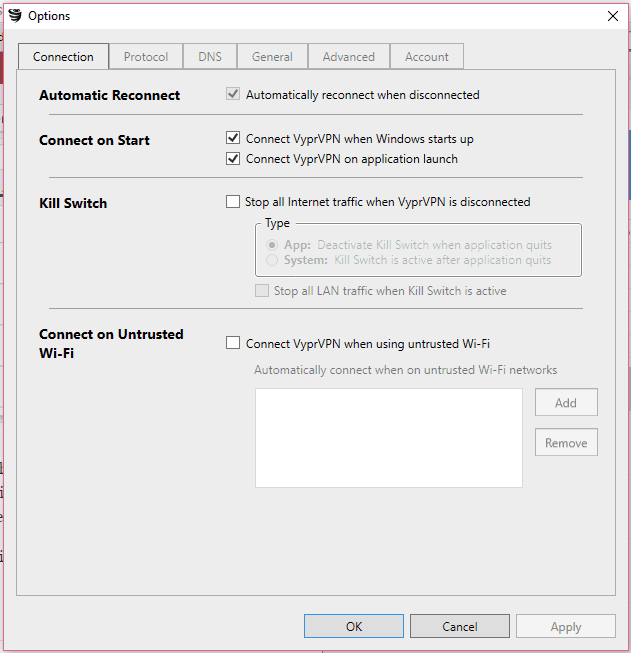This screenshot has height=653, width=631.
Task: Select the System Kill Switch type radio
Action: tap(270, 260)
